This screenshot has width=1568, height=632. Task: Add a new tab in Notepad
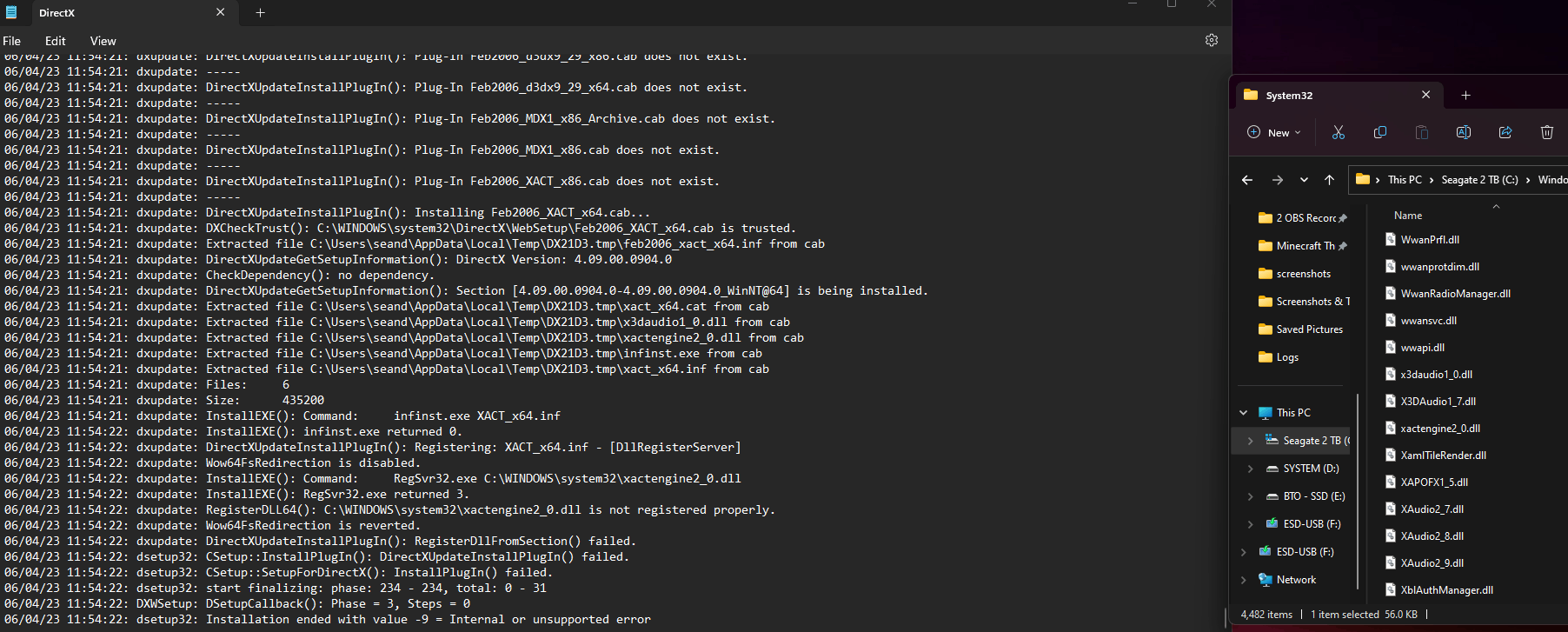(260, 12)
